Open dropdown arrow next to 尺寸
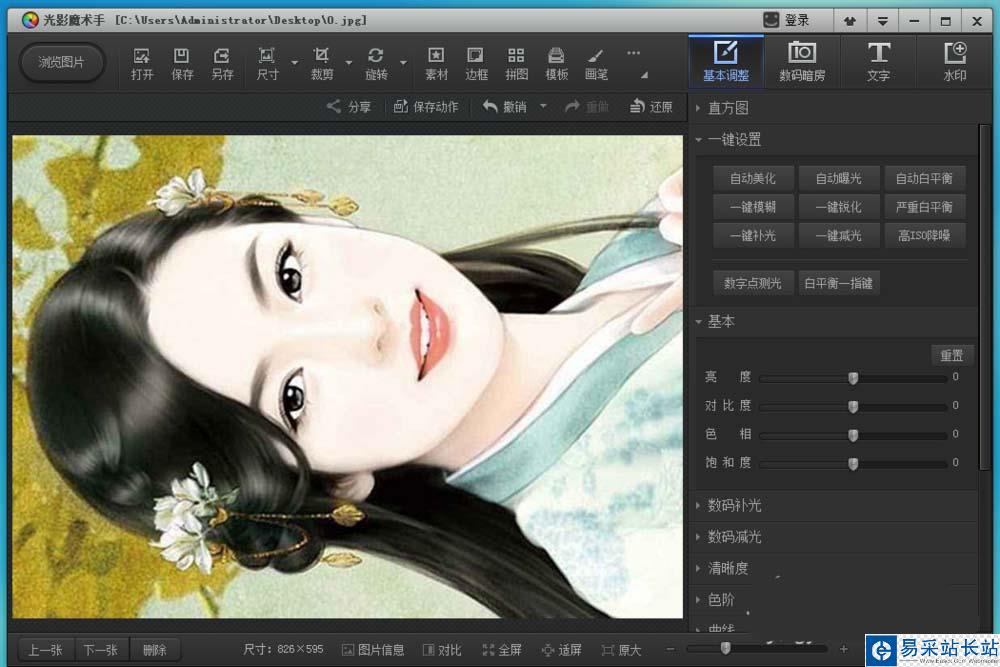 [294, 63]
